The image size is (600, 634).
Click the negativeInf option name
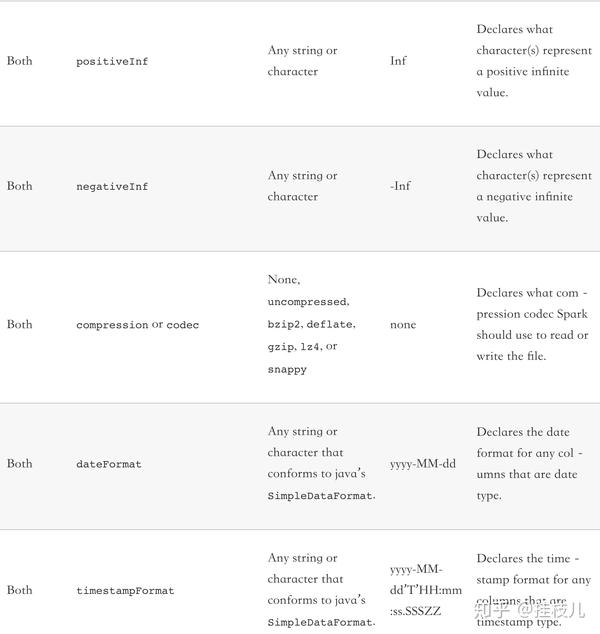pos(112,187)
